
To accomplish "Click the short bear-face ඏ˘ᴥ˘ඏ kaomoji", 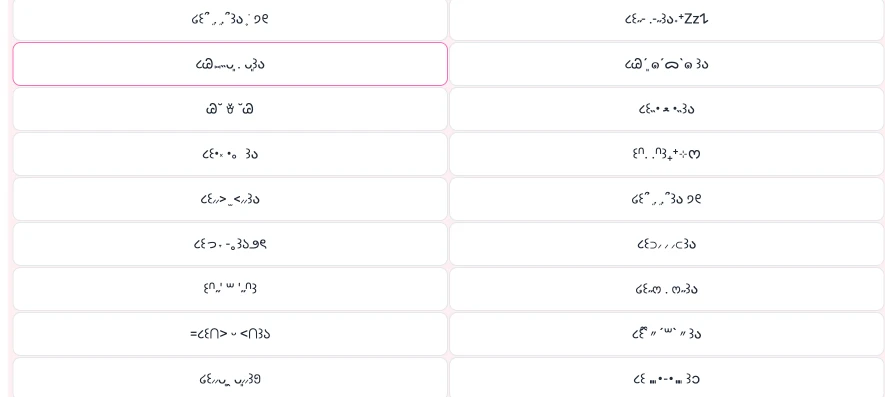I will pyautogui.click(x=230, y=109).
